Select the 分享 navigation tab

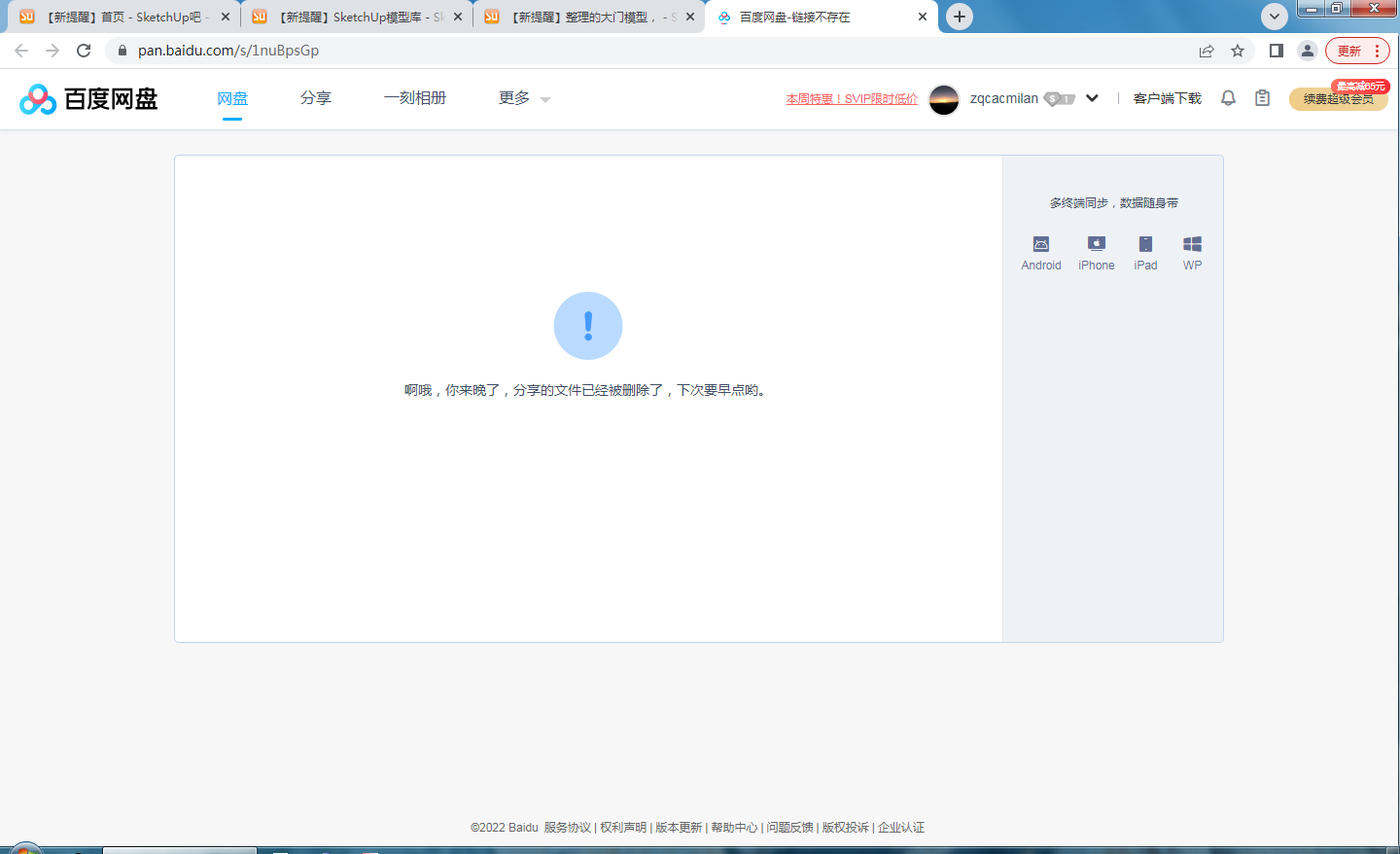click(x=315, y=98)
